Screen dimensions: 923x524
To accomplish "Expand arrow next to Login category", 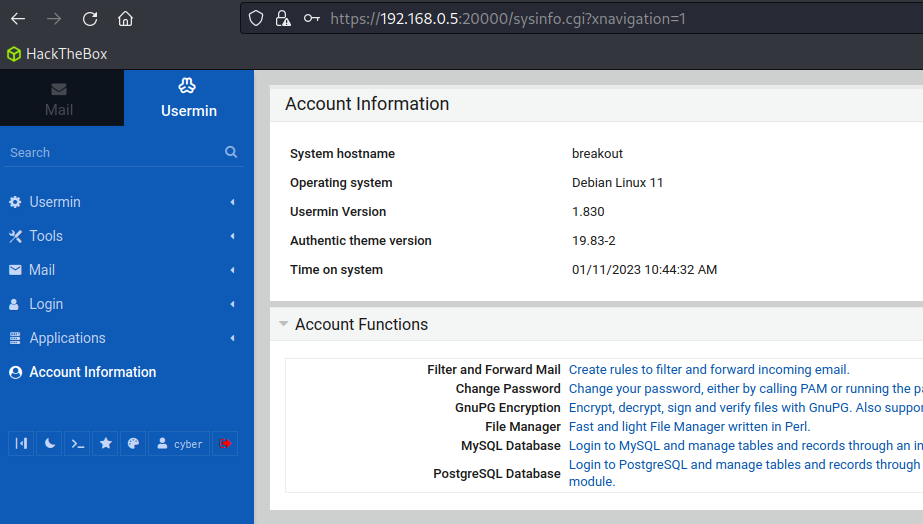I will 233,304.
